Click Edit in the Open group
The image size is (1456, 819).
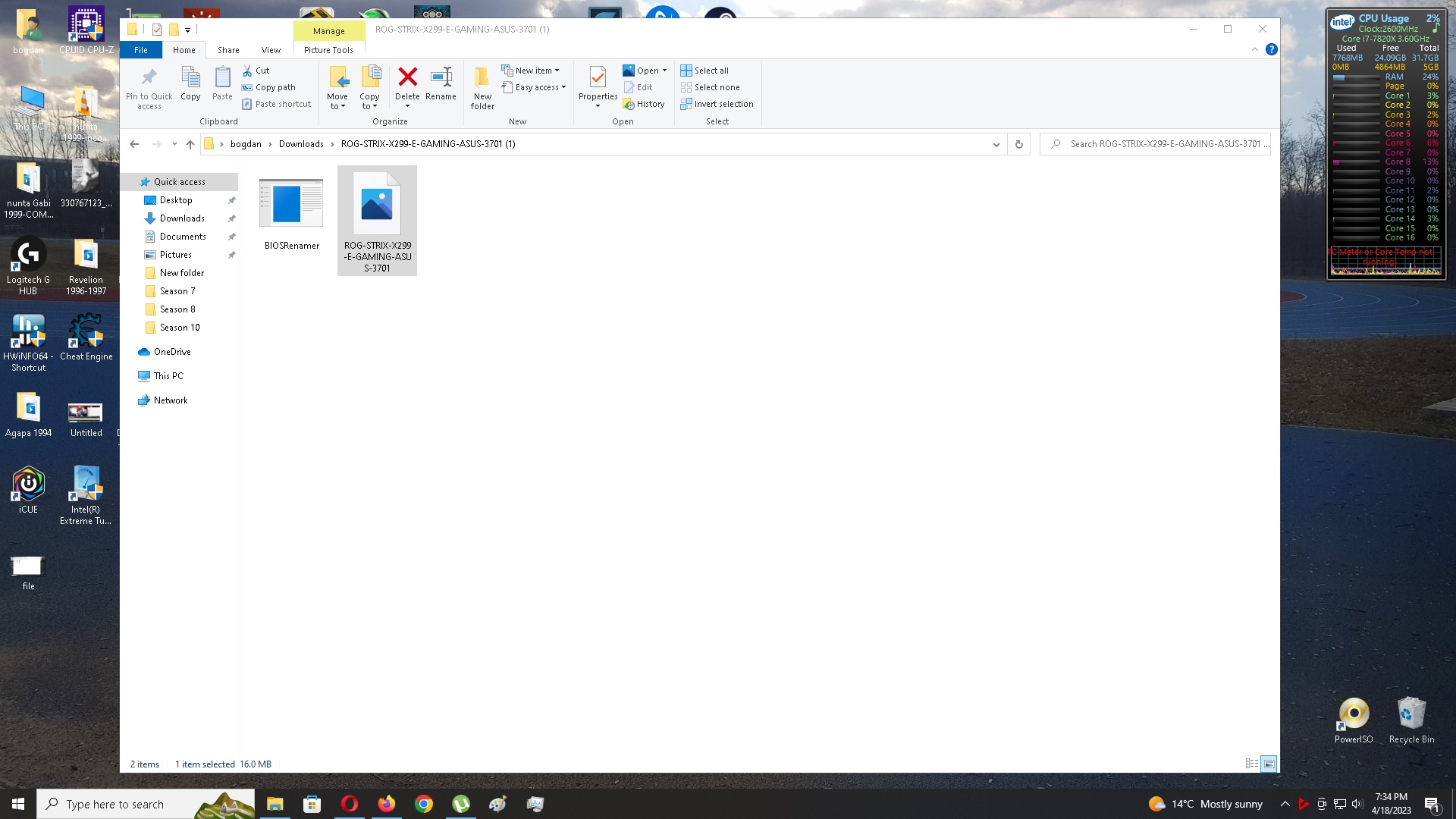[x=638, y=87]
